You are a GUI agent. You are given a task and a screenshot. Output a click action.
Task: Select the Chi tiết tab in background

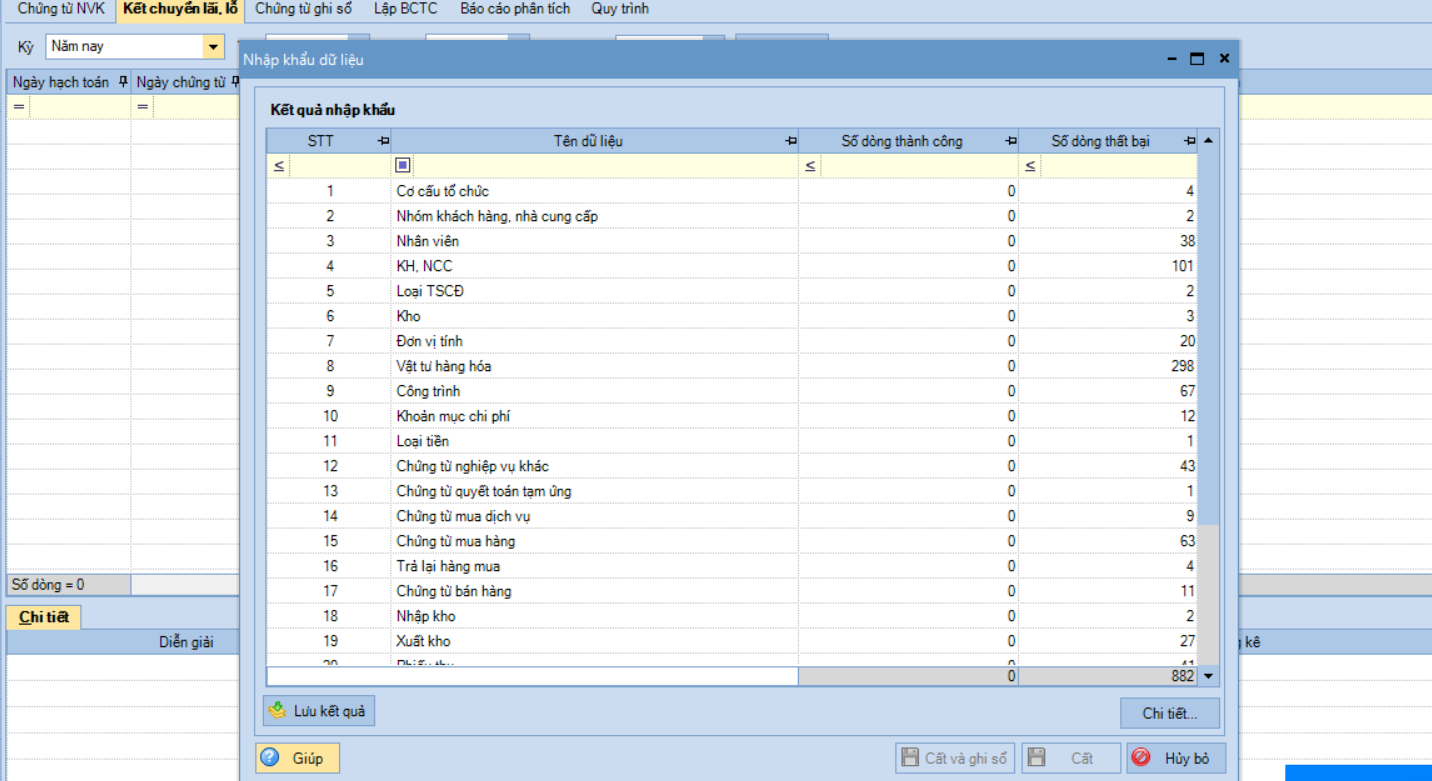tap(44, 617)
